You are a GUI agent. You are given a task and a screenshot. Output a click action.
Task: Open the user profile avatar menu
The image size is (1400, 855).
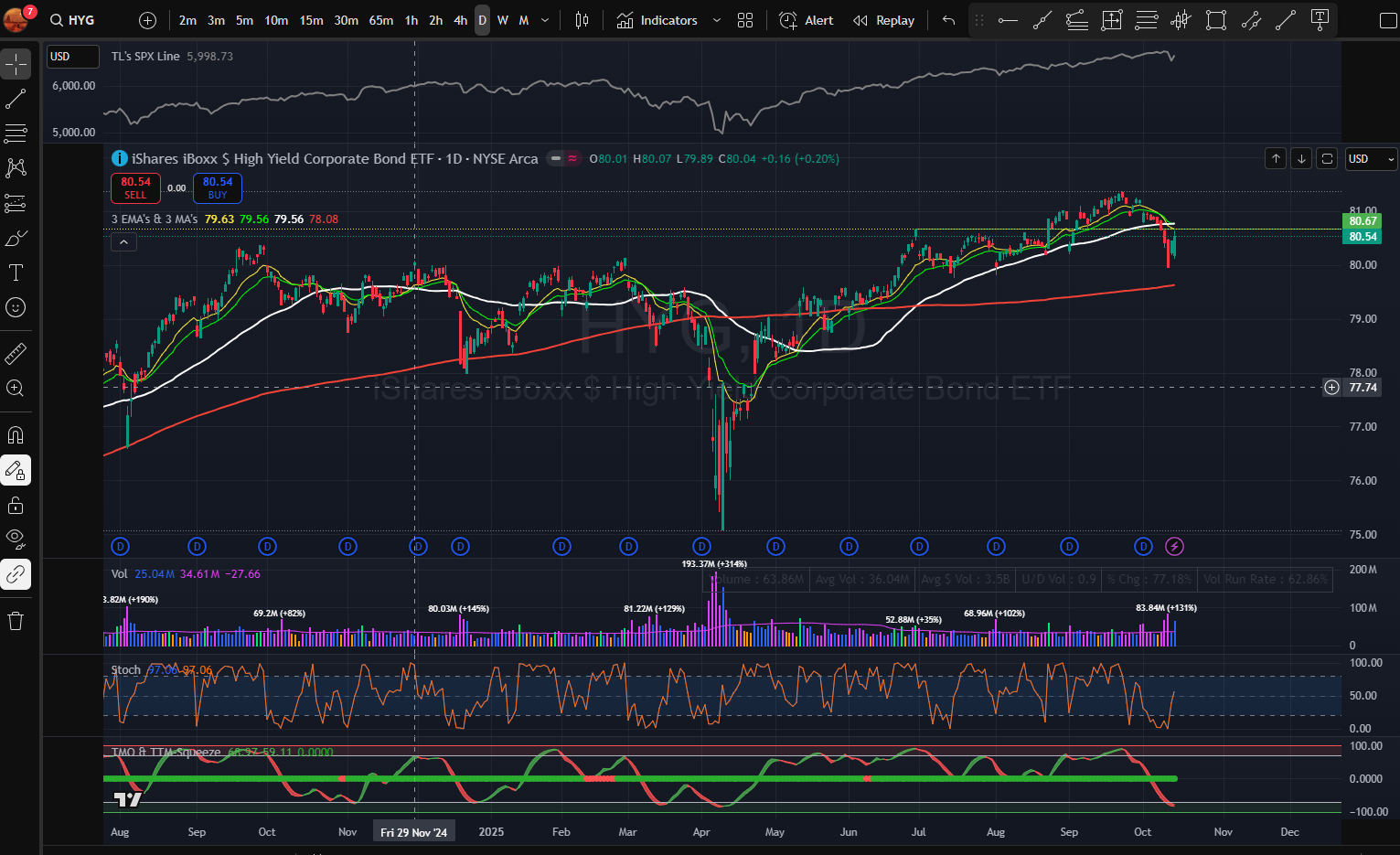click(16, 19)
